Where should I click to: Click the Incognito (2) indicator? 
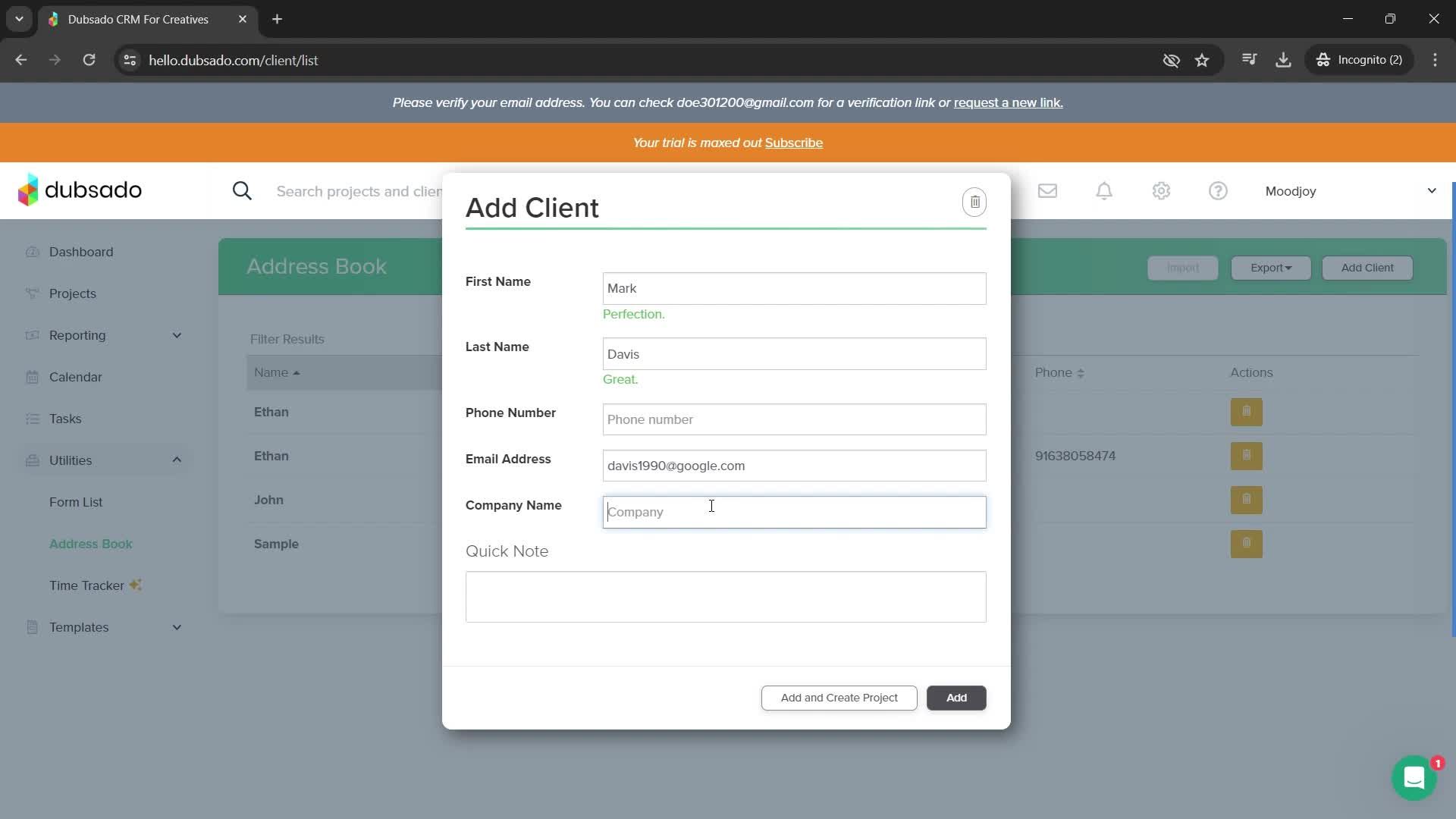[x=1359, y=60]
